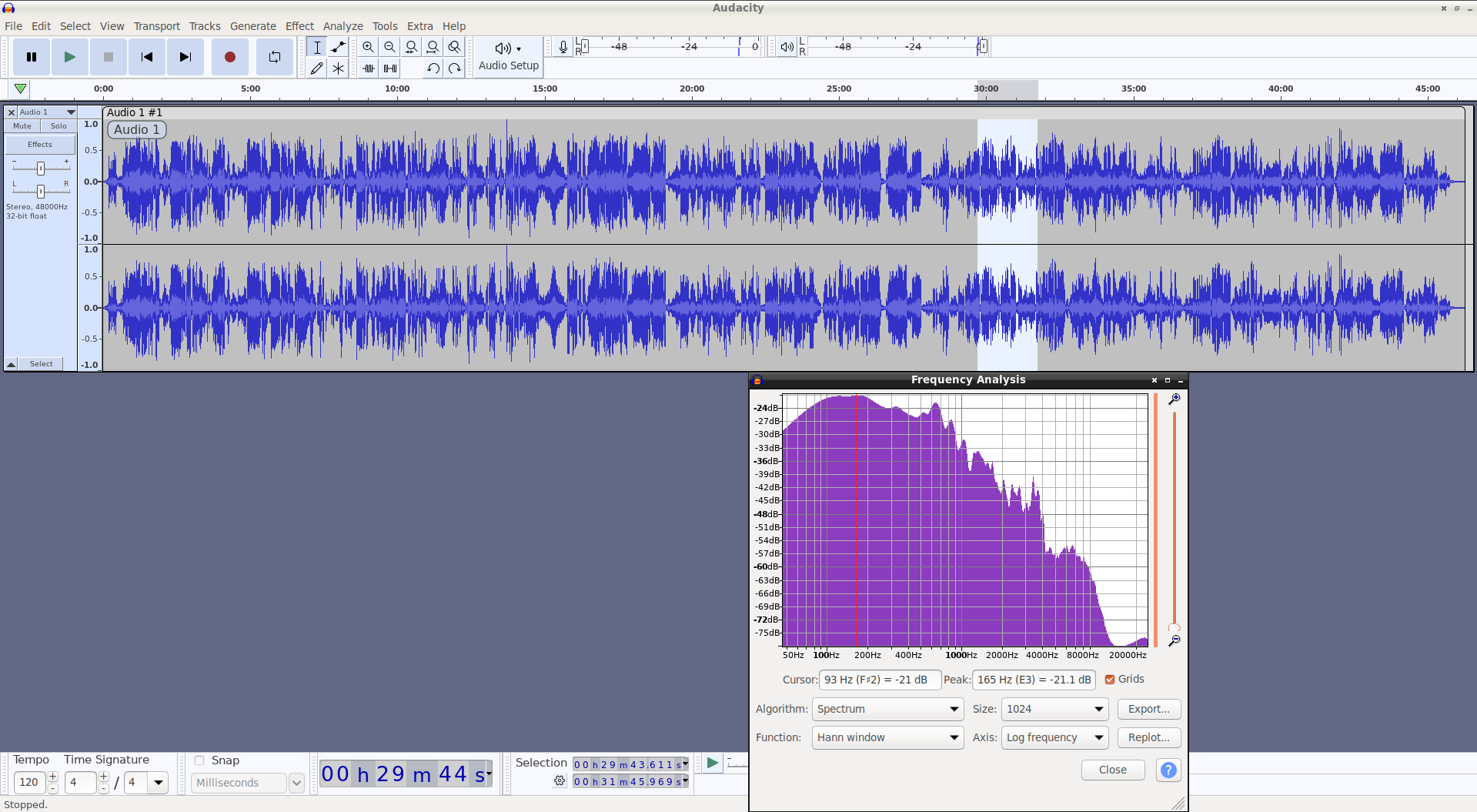
Task: Fit selection to width icon
Action: (412, 47)
